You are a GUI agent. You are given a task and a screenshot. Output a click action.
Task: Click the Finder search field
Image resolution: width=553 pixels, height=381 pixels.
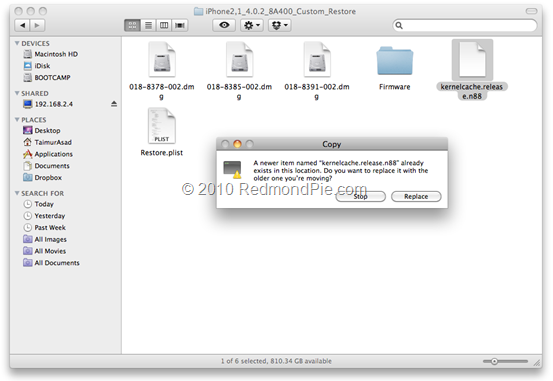(x=465, y=25)
